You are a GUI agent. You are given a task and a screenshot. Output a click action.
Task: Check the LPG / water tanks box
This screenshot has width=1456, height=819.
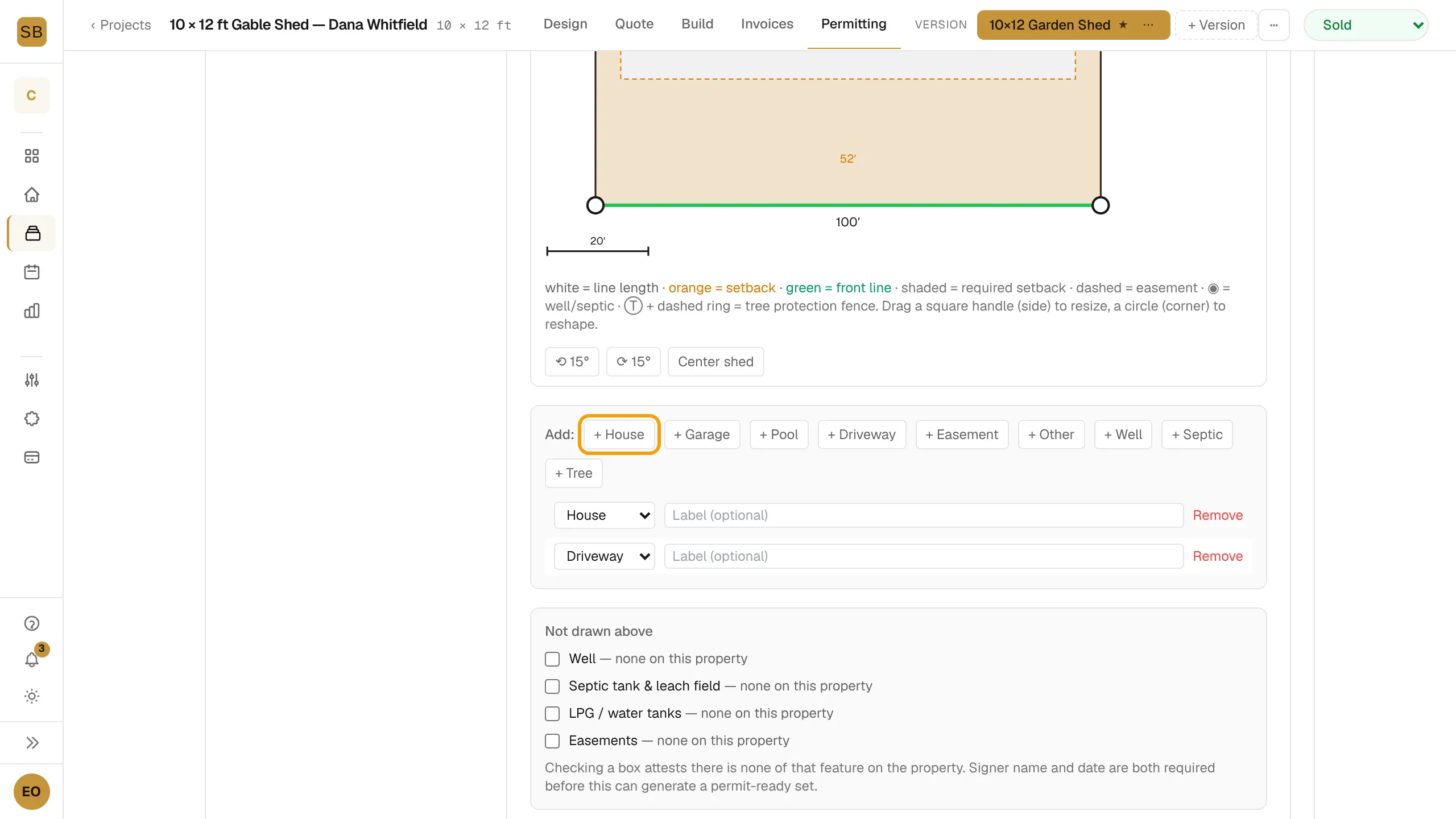click(x=552, y=713)
